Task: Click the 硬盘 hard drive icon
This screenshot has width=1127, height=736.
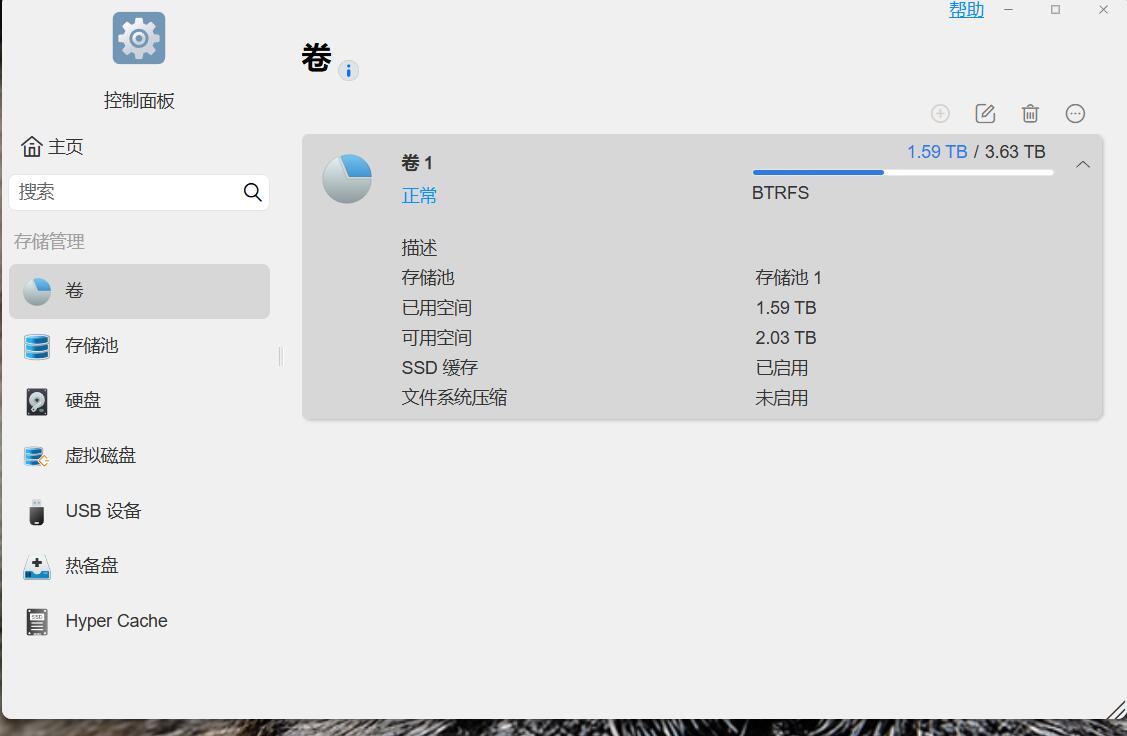Action: click(37, 401)
